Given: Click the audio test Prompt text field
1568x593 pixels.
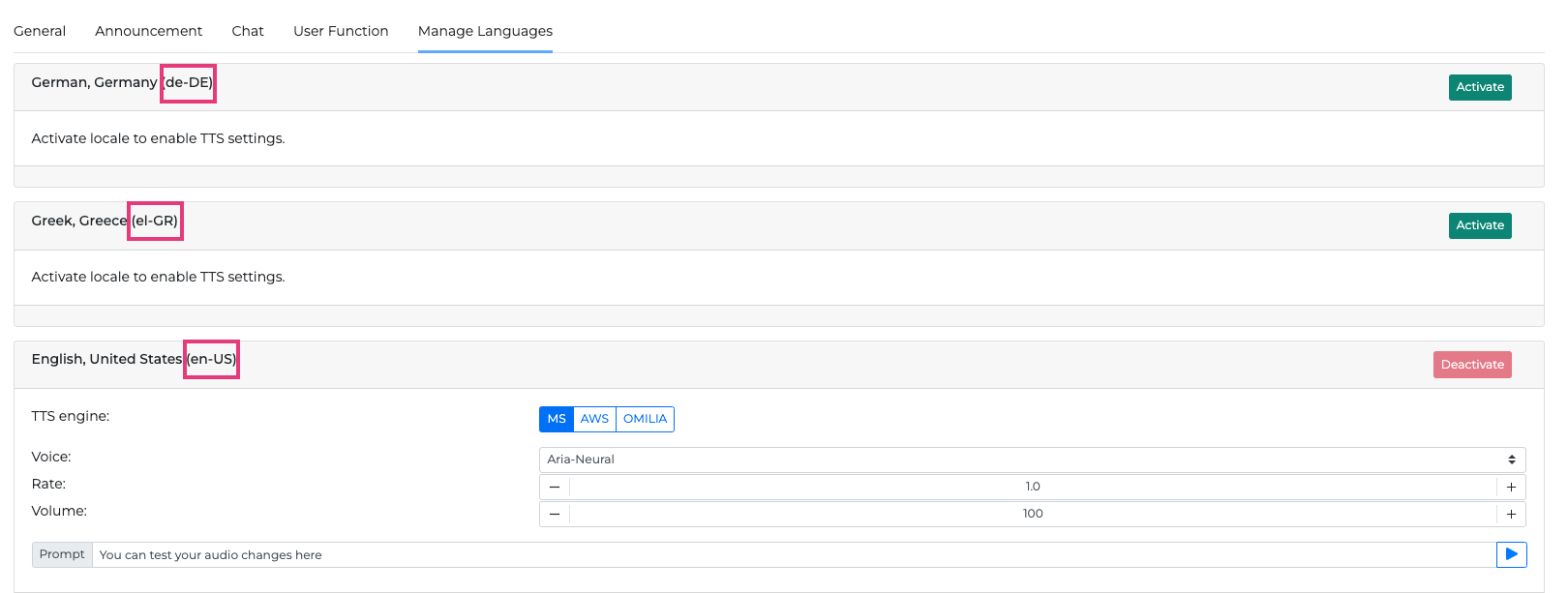Looking at the screenshot, I should point(794,554).
